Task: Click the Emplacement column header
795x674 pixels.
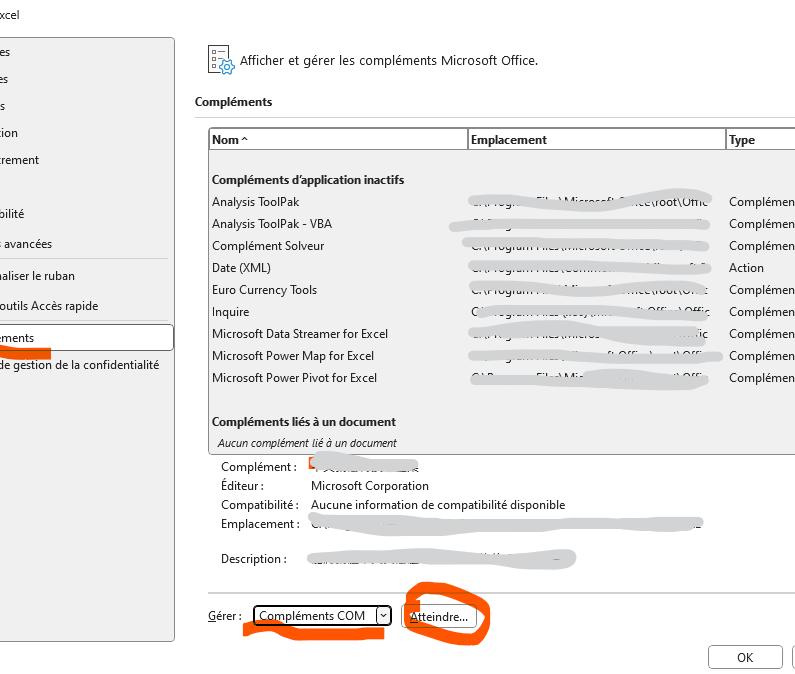Action: 596,139
